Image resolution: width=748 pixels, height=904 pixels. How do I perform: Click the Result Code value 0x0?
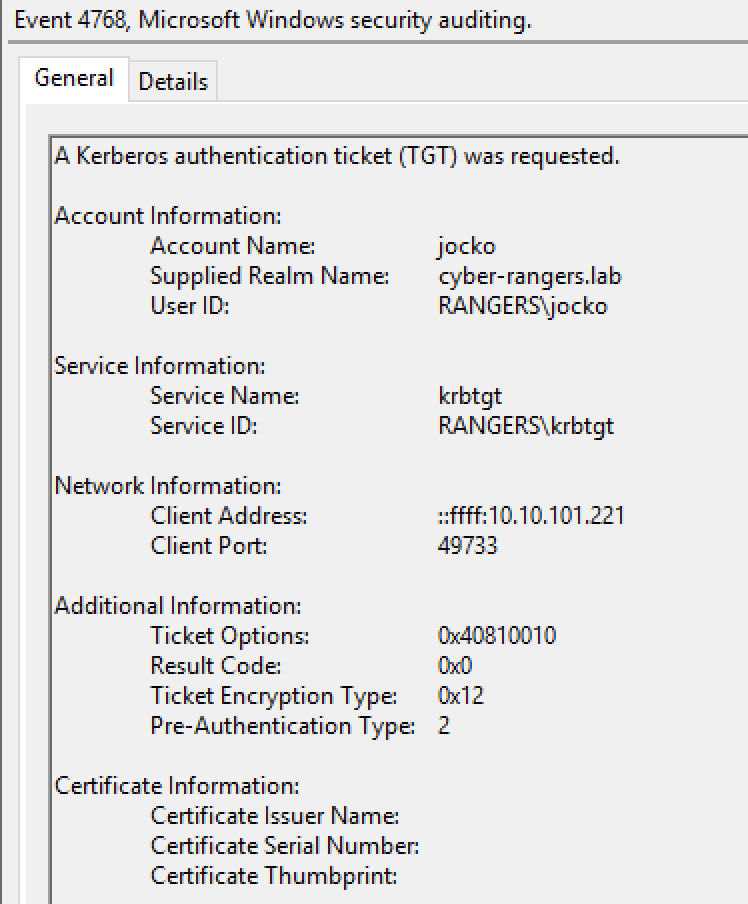point(455,666)
